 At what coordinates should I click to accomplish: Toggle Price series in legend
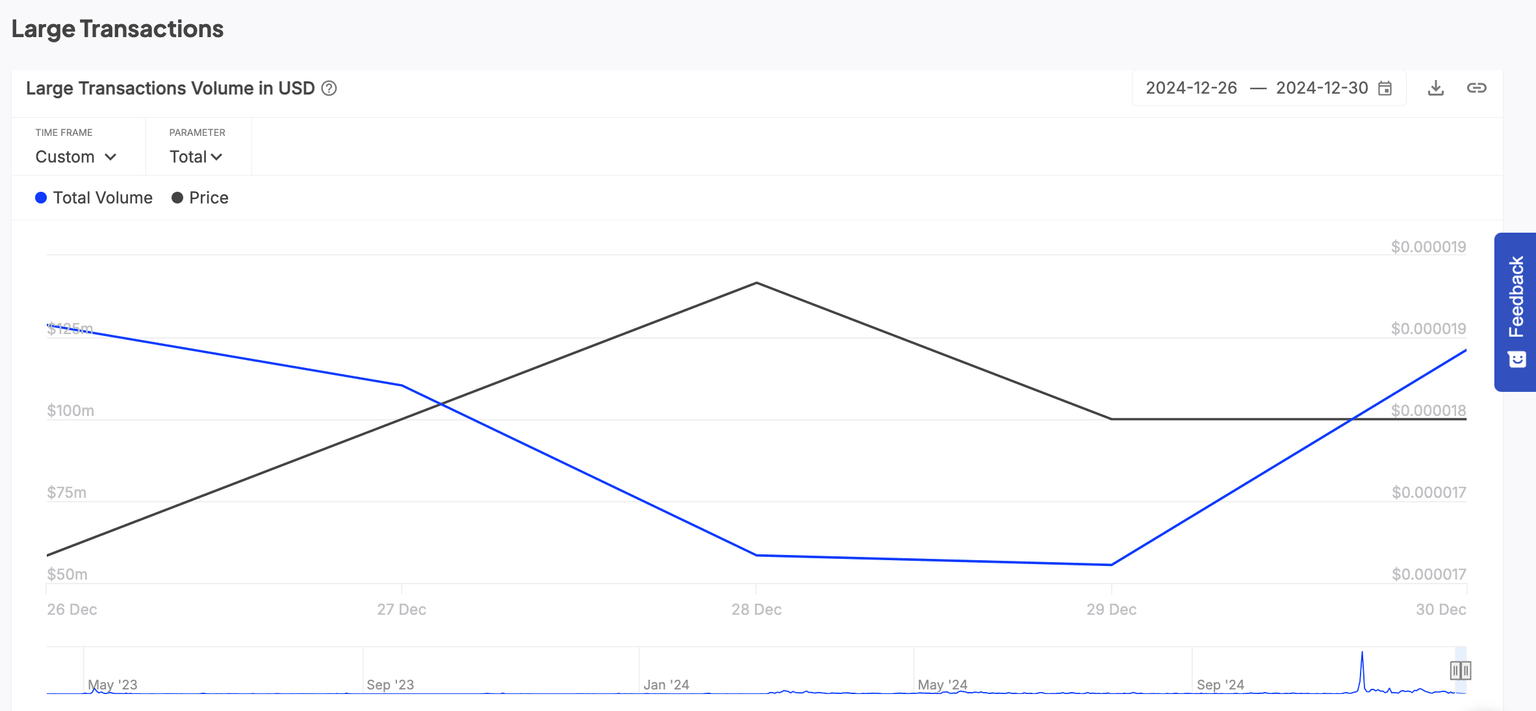pyautogui.click(x=208, y=198)
